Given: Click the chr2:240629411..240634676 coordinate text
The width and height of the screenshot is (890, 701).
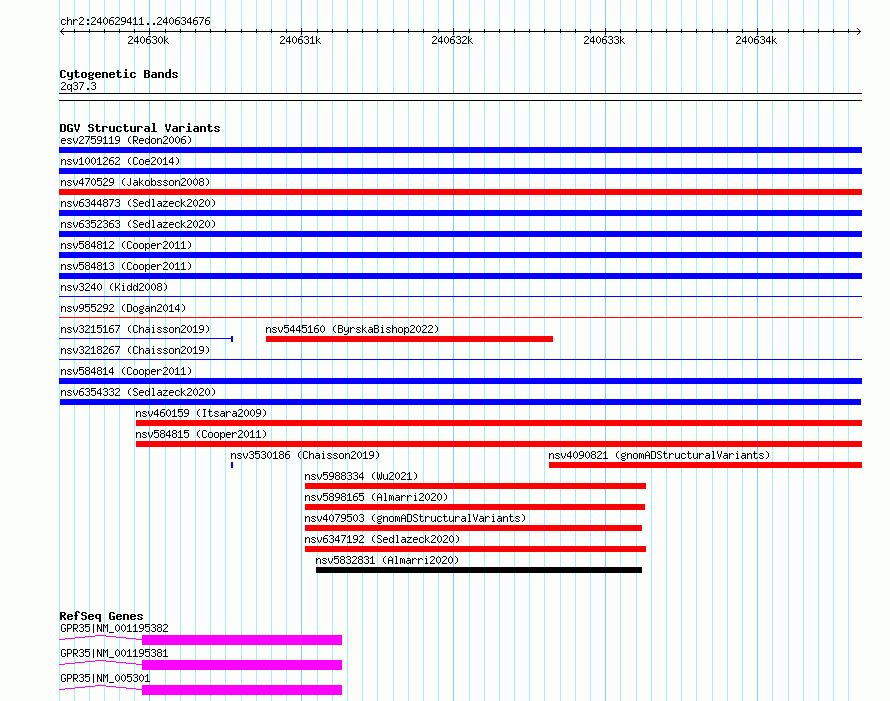Looking at the screenshot, I should [135, 21].
